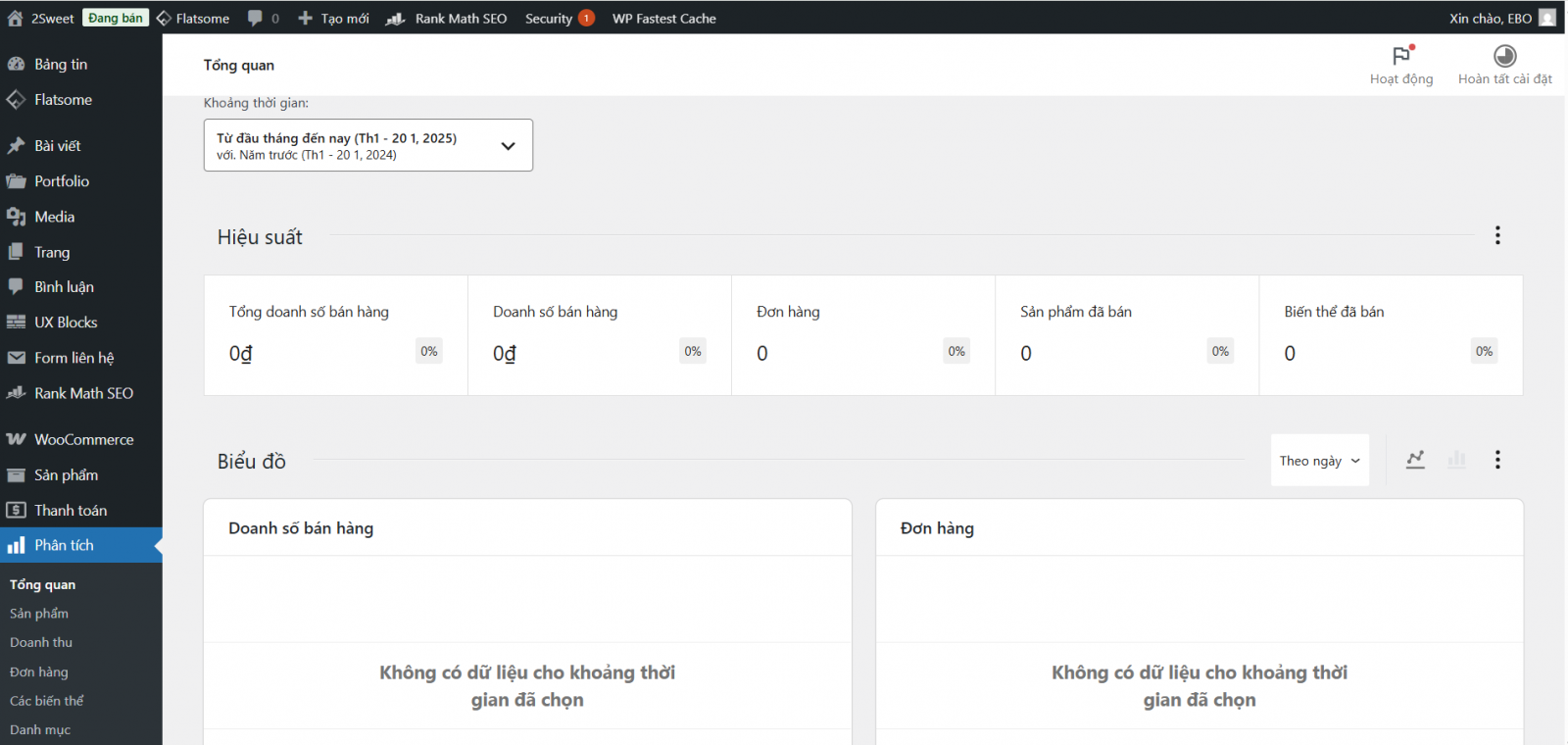Click the comments bubble icon in admin bar
The image size is (1568, 745).
tap(256, 18)
